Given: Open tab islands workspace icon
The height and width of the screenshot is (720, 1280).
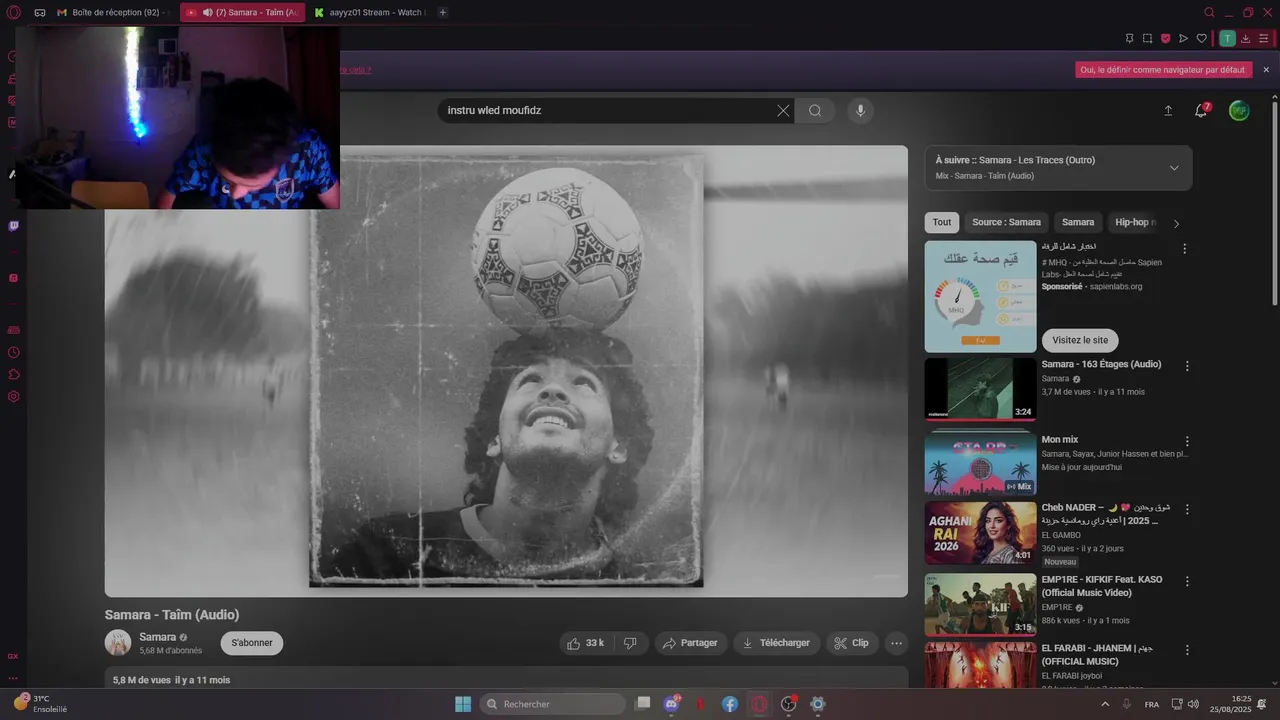Looking at the screenshot, I should [40, 12].
